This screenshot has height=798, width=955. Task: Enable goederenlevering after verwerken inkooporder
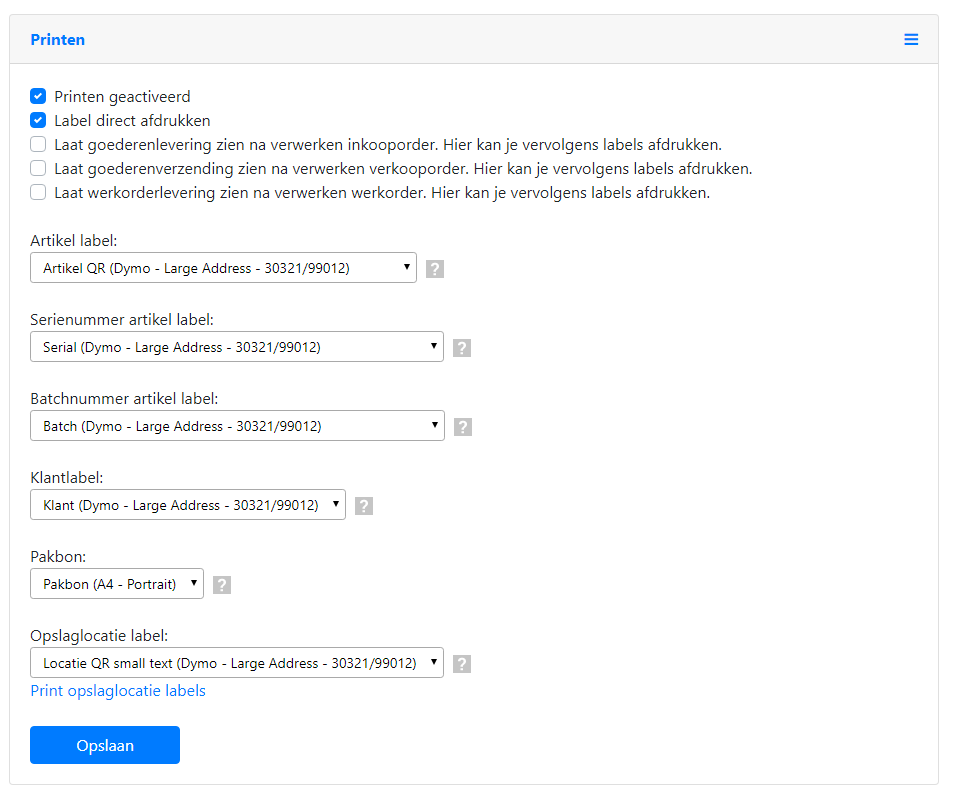(37, 144)
